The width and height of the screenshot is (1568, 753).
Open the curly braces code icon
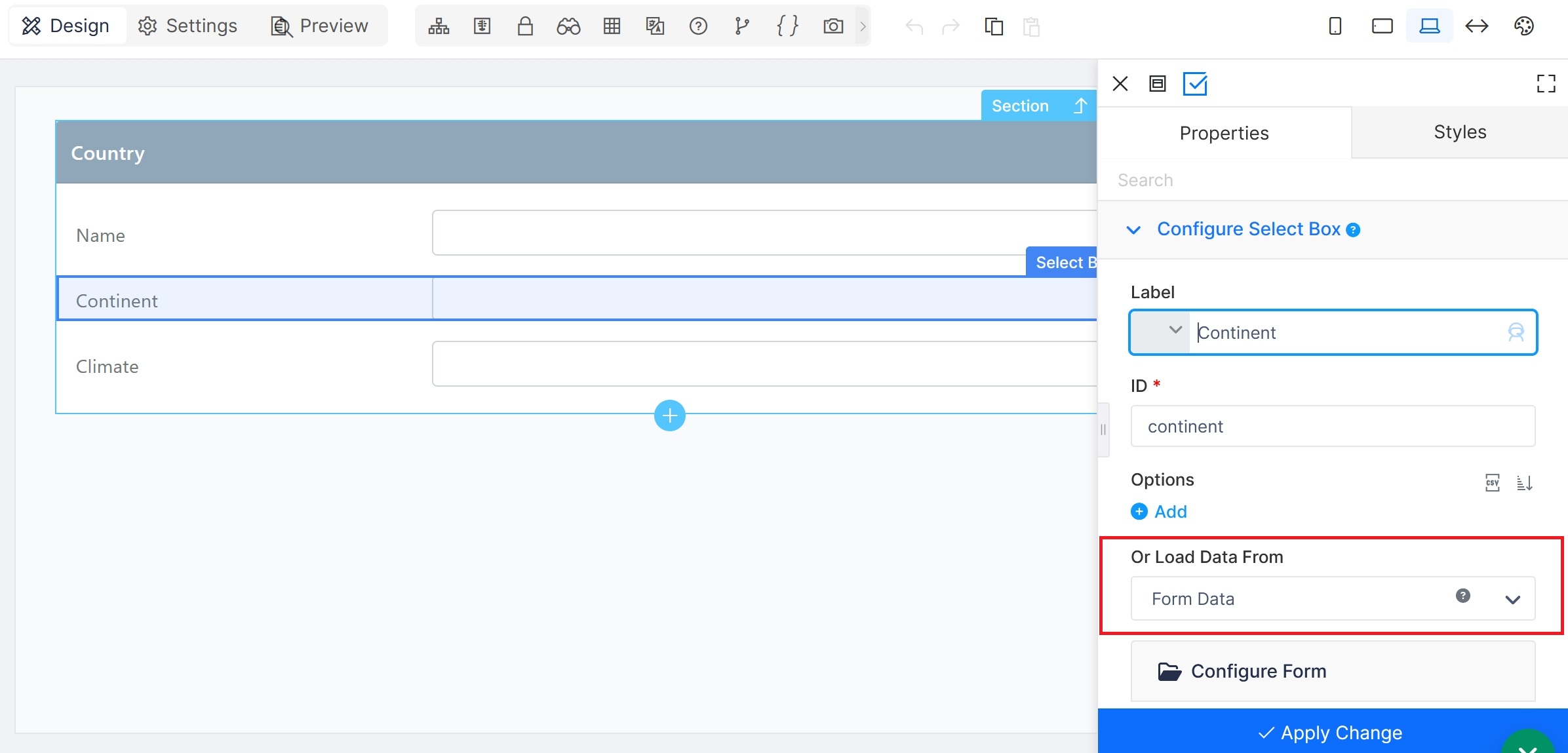click(787, 26)
